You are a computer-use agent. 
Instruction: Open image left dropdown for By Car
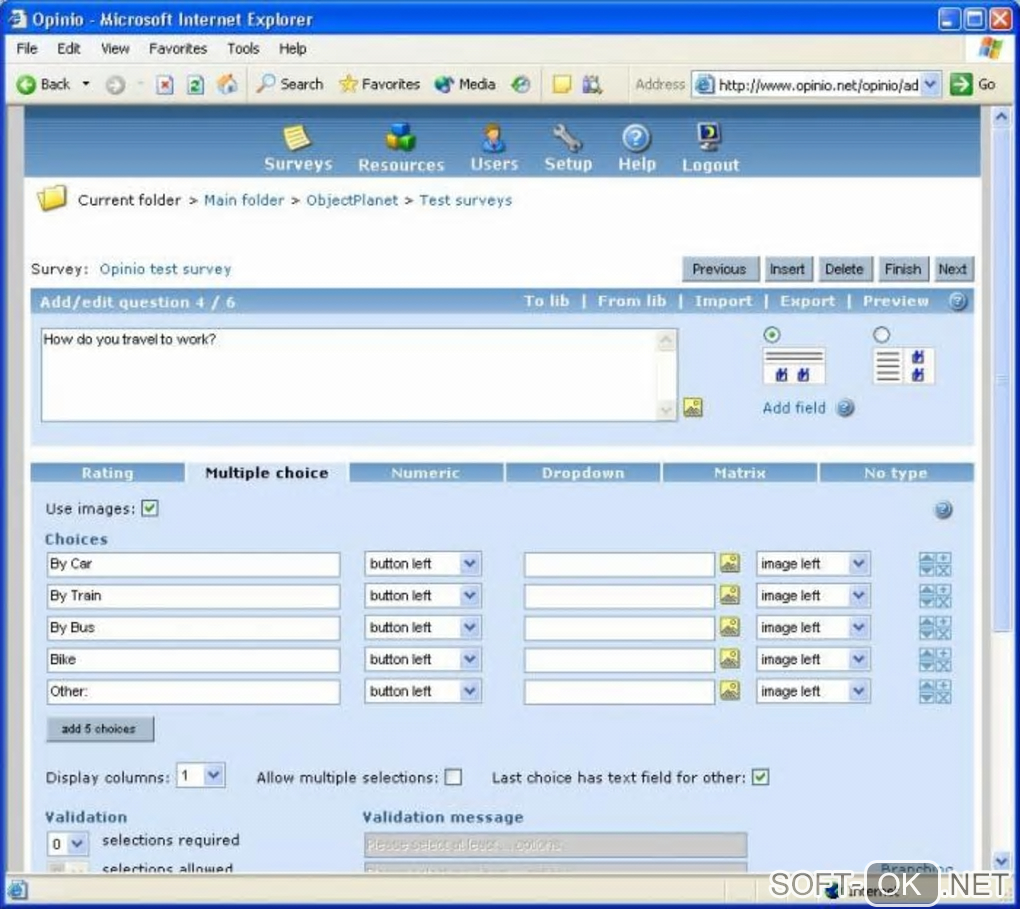click(x=813, y=563)
